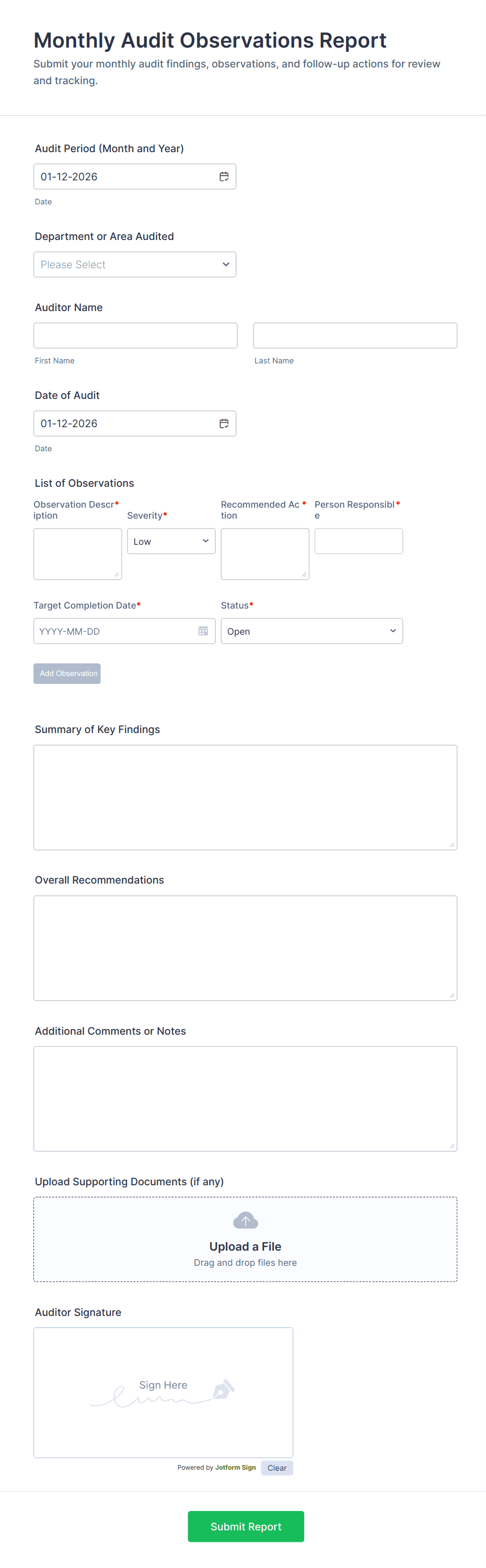486x1568 pixels.
Task: Open the Jotform Sign link
Action: (x=236, y=1467)
